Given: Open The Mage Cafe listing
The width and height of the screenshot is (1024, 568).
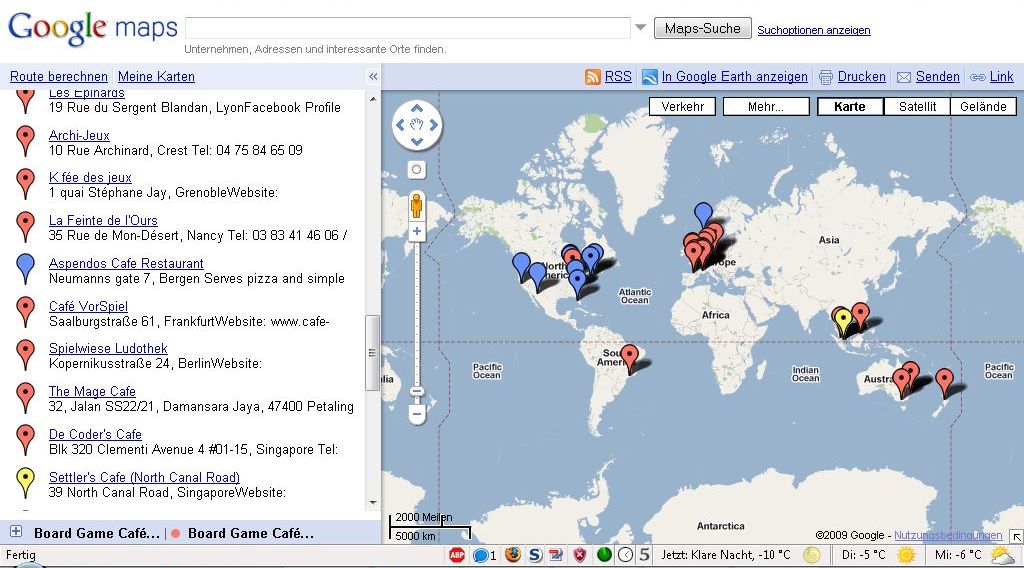Looking at the screenshot, I should 92,392.
